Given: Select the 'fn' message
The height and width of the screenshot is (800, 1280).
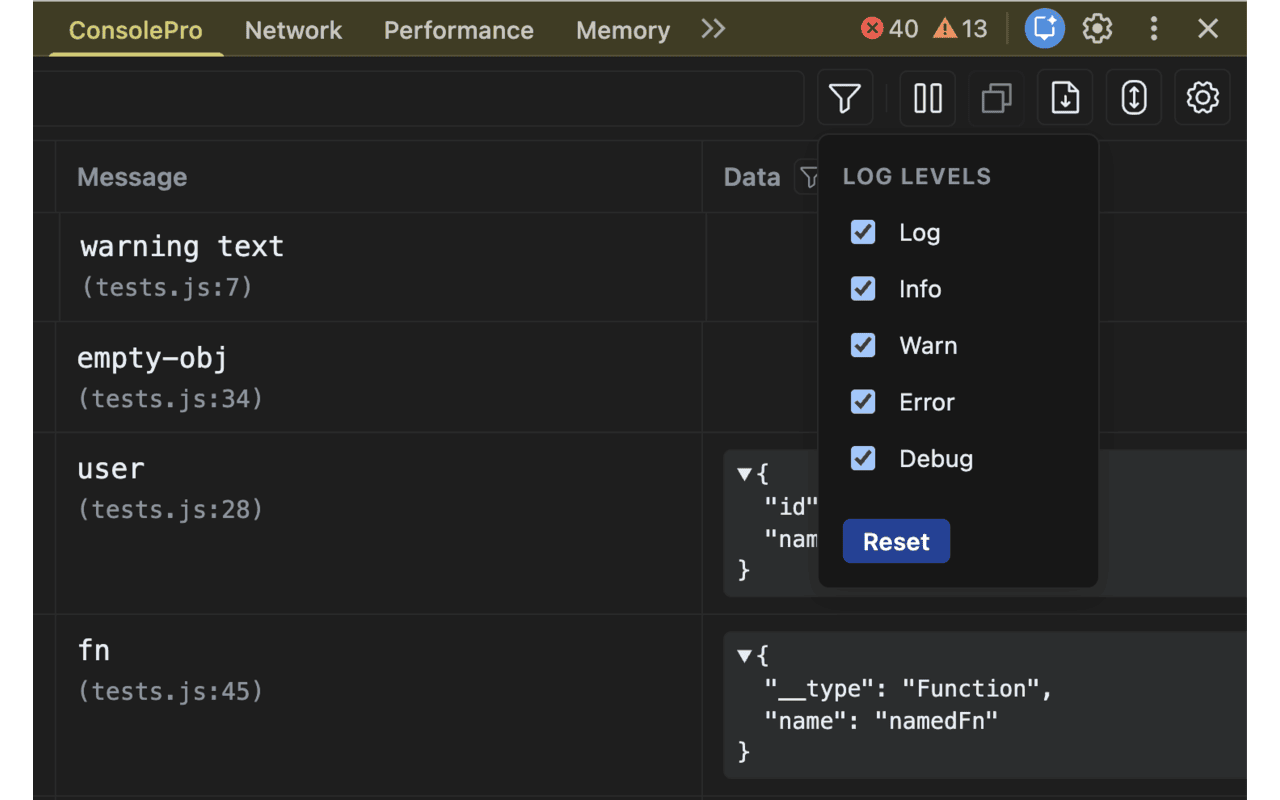Looking at the screenshot, I should point(94,651).
